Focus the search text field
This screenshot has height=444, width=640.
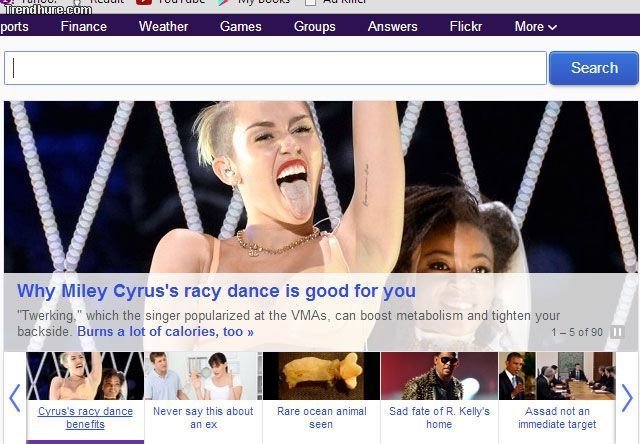[275, 68]
